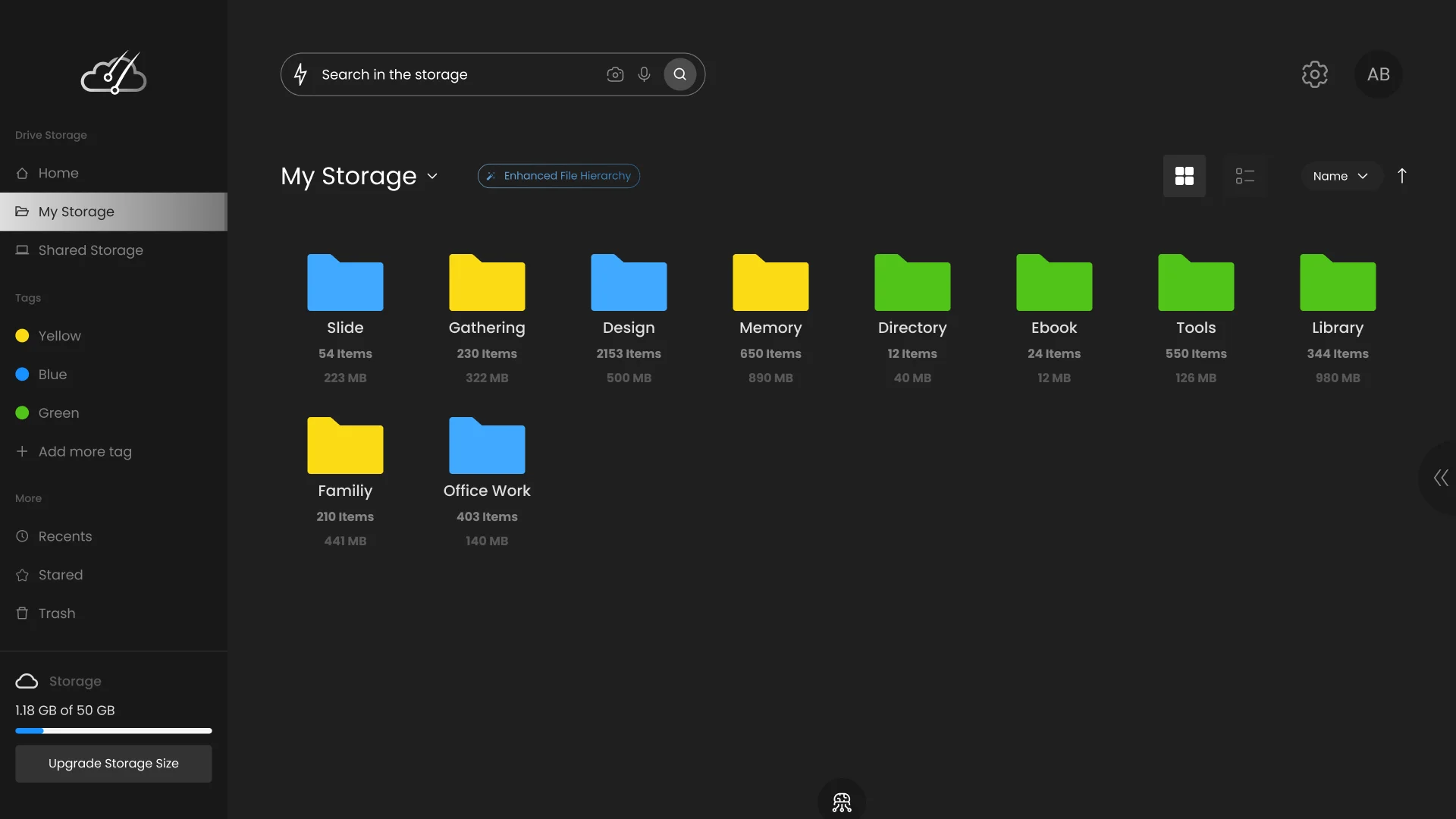Open AB profile avatar
The height and width of the screenshot is (819, 1456).
pyautogui.click(x=1379, y=74)
